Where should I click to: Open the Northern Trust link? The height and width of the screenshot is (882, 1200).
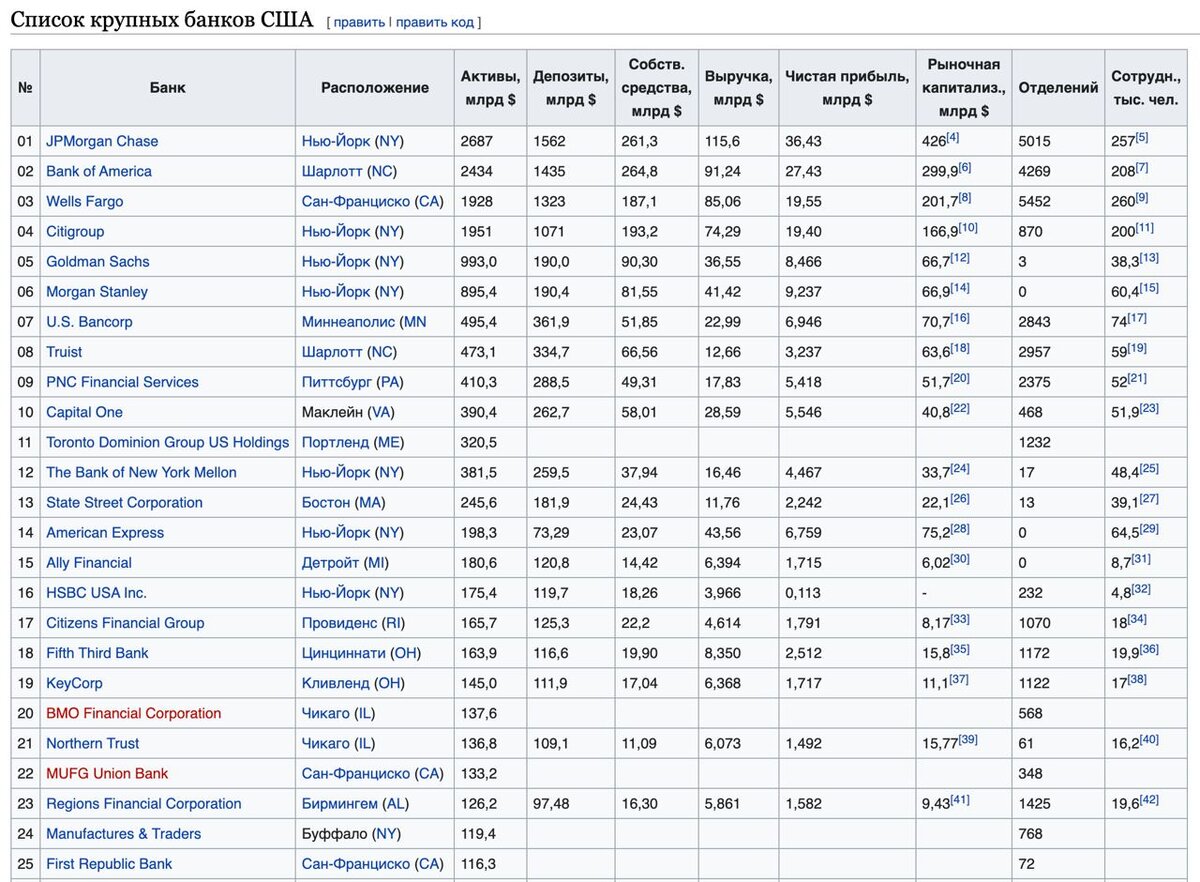point(93,743)
